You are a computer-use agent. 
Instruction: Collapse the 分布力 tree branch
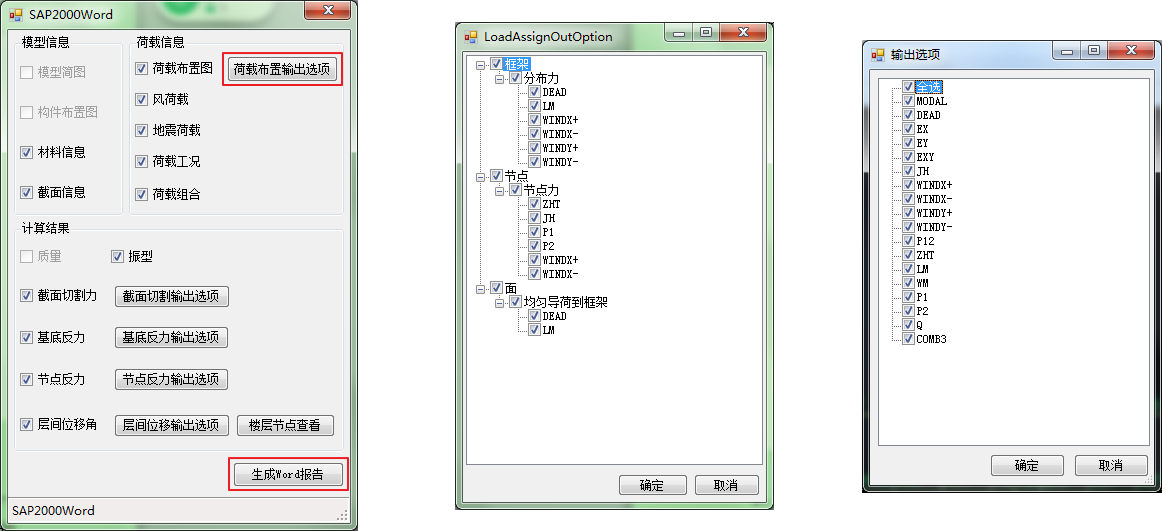(x=500, y=78)
